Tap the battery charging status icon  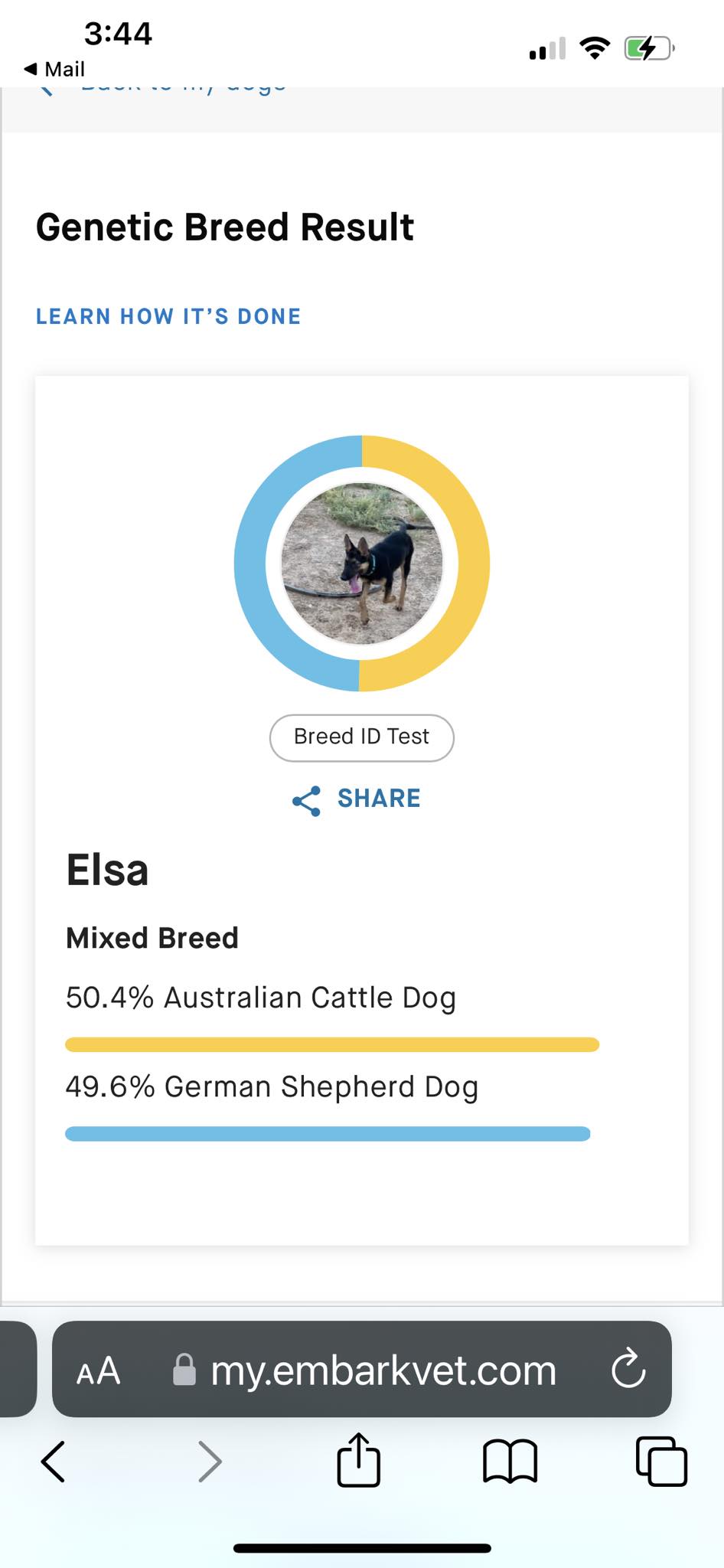[648, 49]
